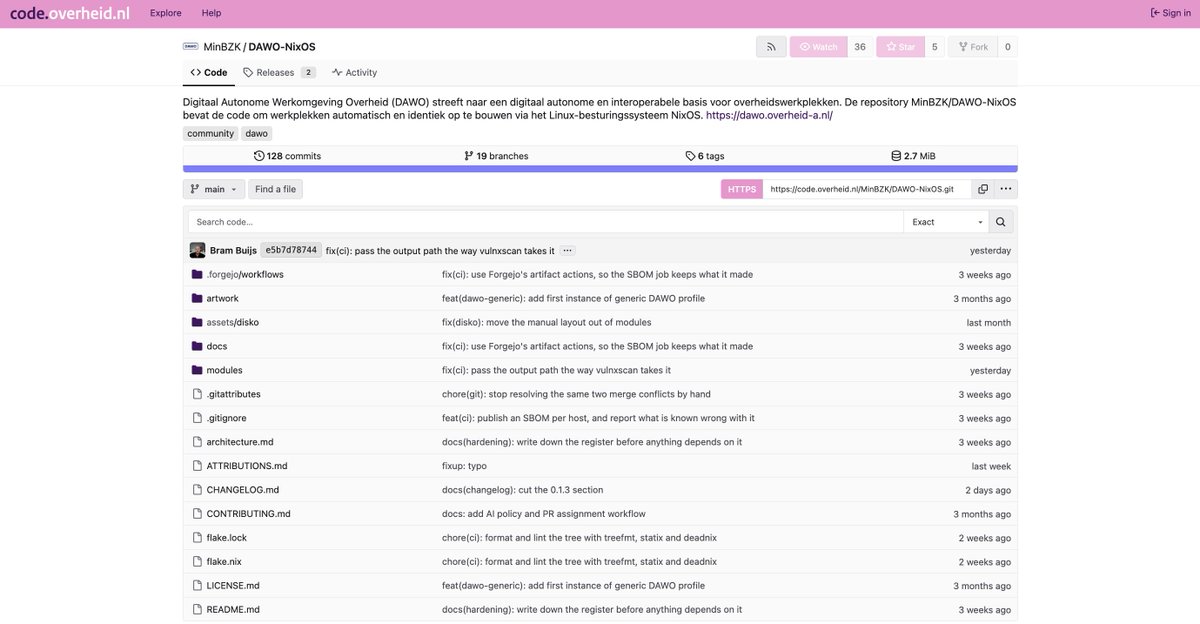The height and width of the screenshot is (624, 1200).
Task: Click the CONTRIBUTING.md file icon
Action: point(197,514)
